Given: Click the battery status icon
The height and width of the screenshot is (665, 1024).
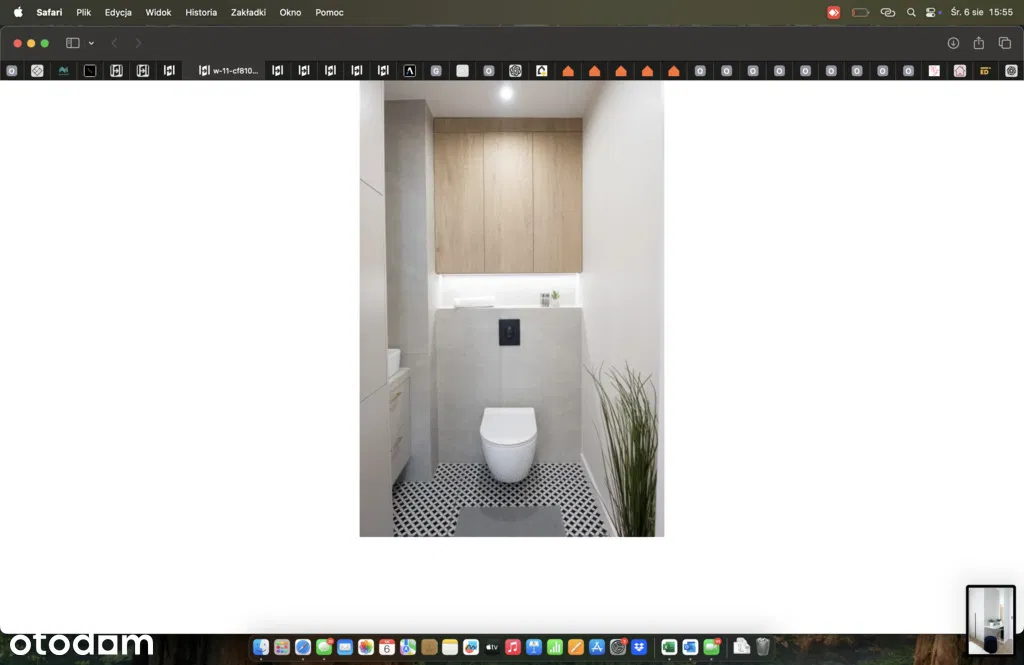Looking at the screenshot, I should 860,12.
